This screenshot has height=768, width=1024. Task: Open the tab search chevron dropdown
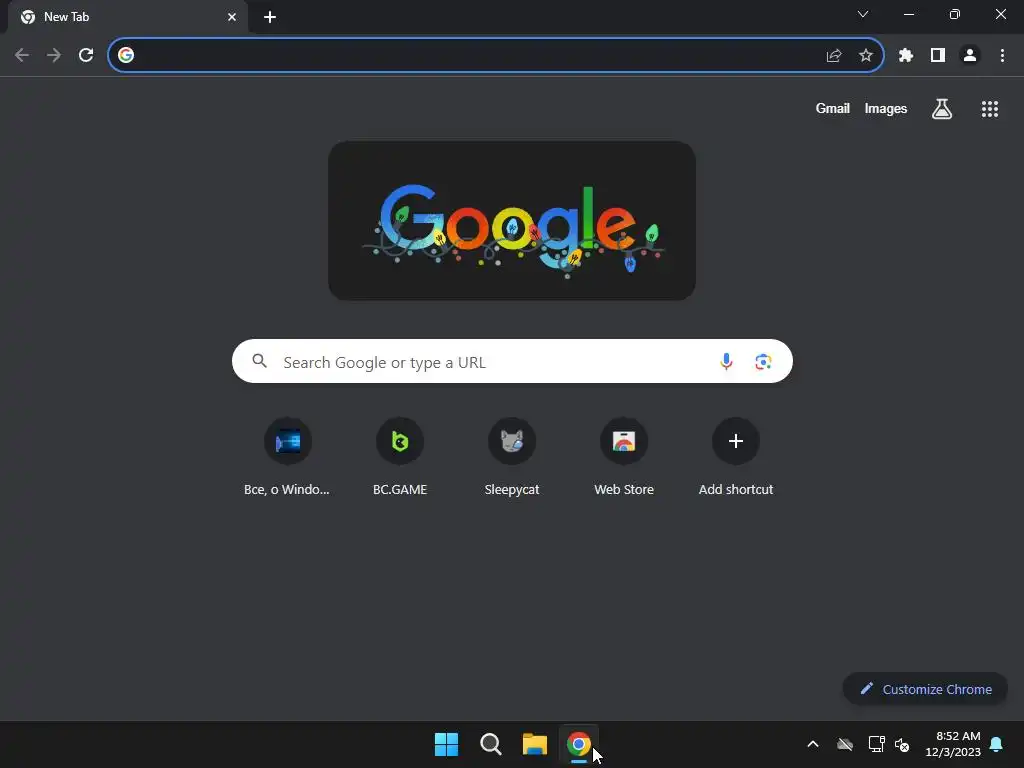click(863, 14)
